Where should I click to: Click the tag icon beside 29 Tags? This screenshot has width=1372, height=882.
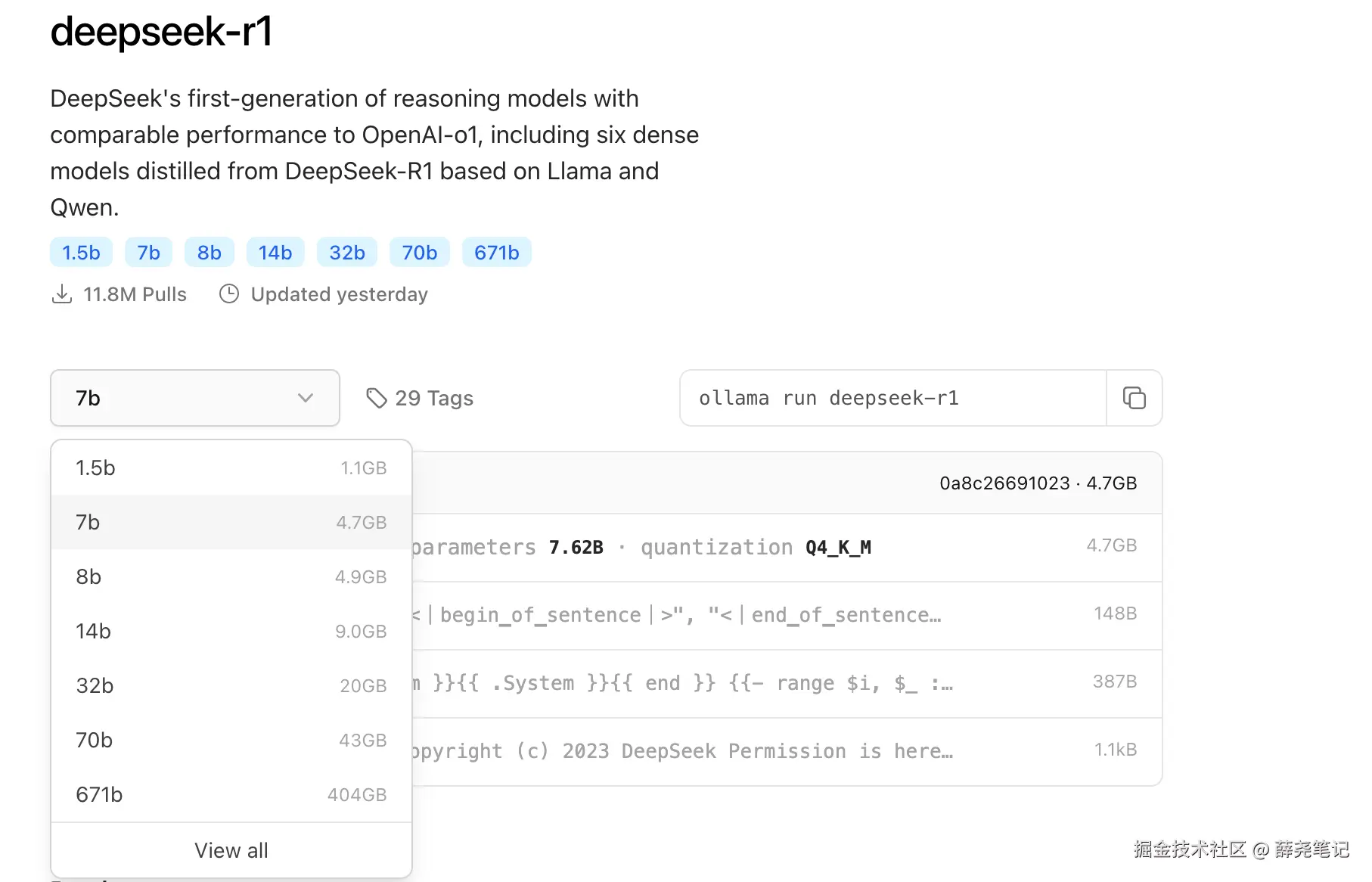pyautogui.click(x=376, y=398)
